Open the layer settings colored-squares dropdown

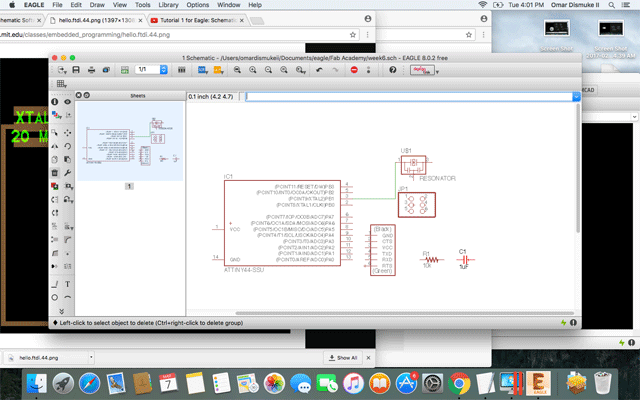[x=56, y=116]
